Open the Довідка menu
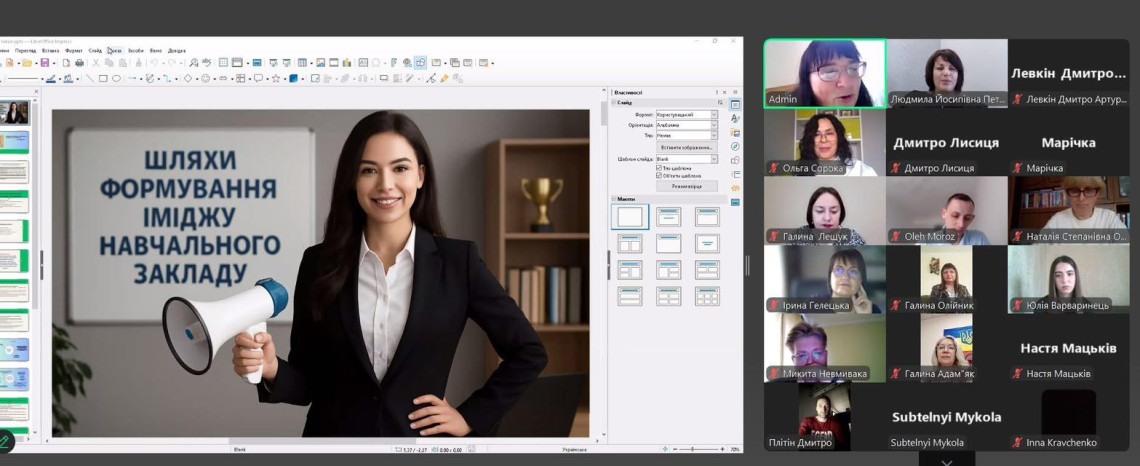This screenshot has height=466, width=1140. coord(177,51)
